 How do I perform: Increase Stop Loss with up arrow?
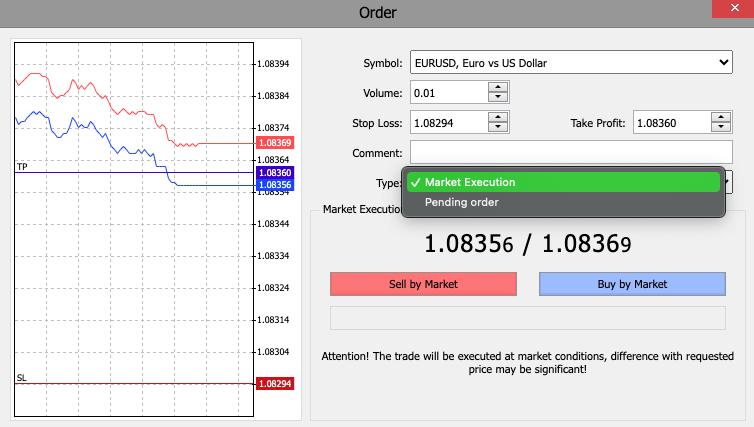coord(498,117)
